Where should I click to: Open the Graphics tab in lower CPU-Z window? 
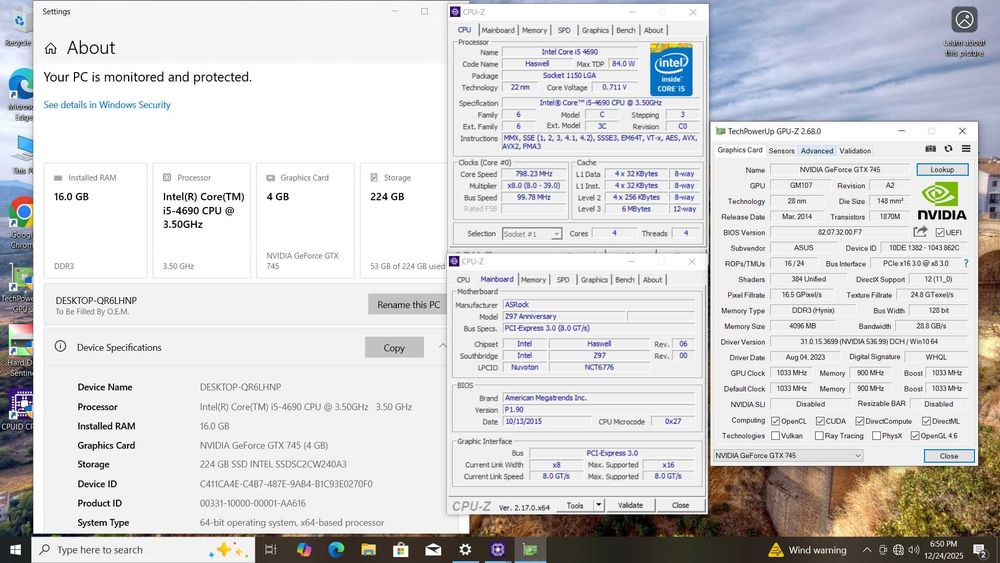[594, 279]
